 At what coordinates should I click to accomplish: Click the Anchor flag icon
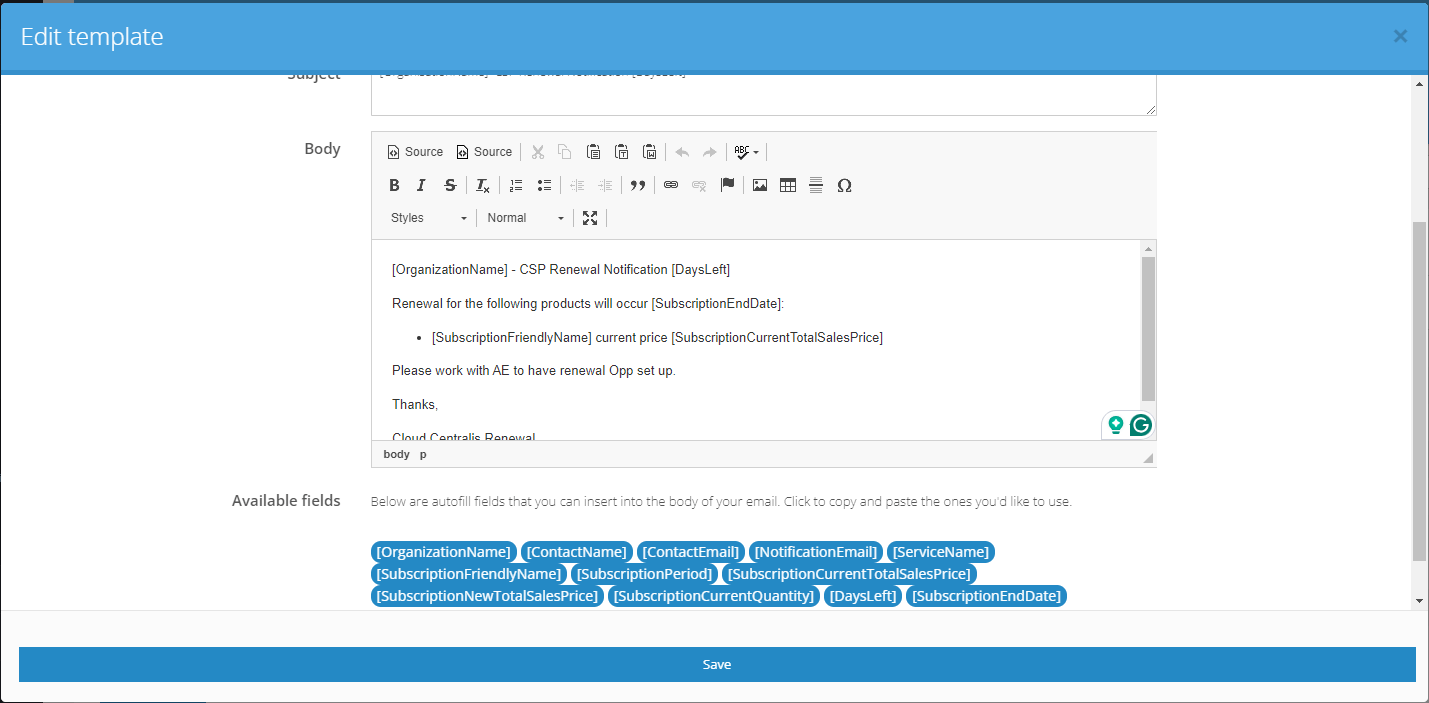[x=727, y=185]
